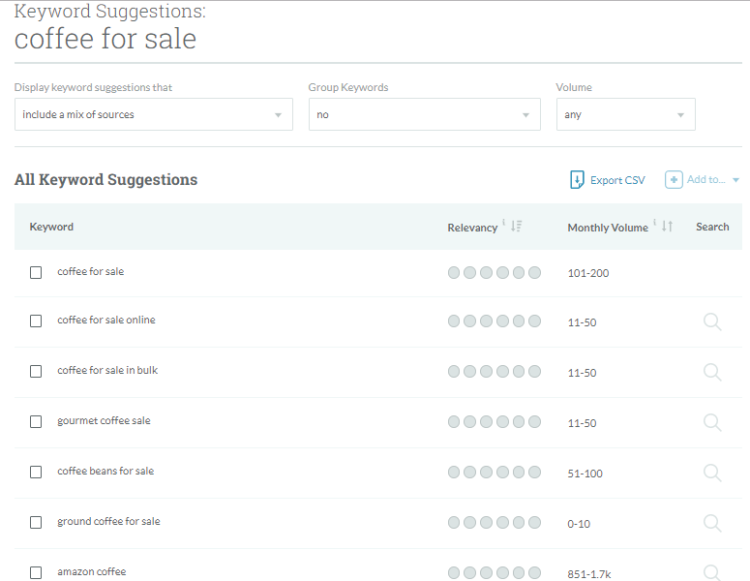The width and height of the screenshot is (750, 581).
Task: Open the 'Add to...' menu
Action: click(702, 180)
